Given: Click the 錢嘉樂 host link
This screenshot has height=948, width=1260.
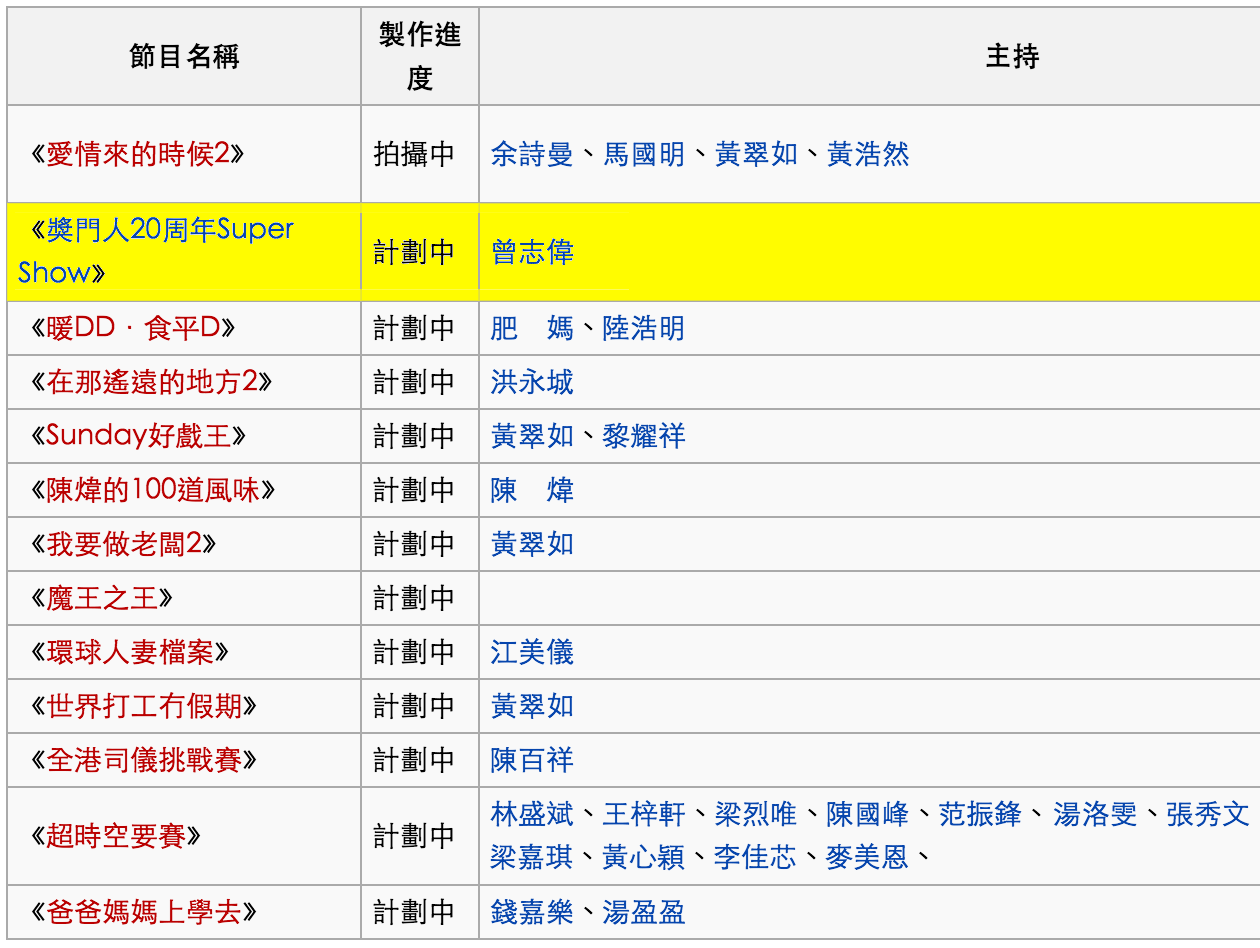Looking at the screenshot, I should (533, 912).
